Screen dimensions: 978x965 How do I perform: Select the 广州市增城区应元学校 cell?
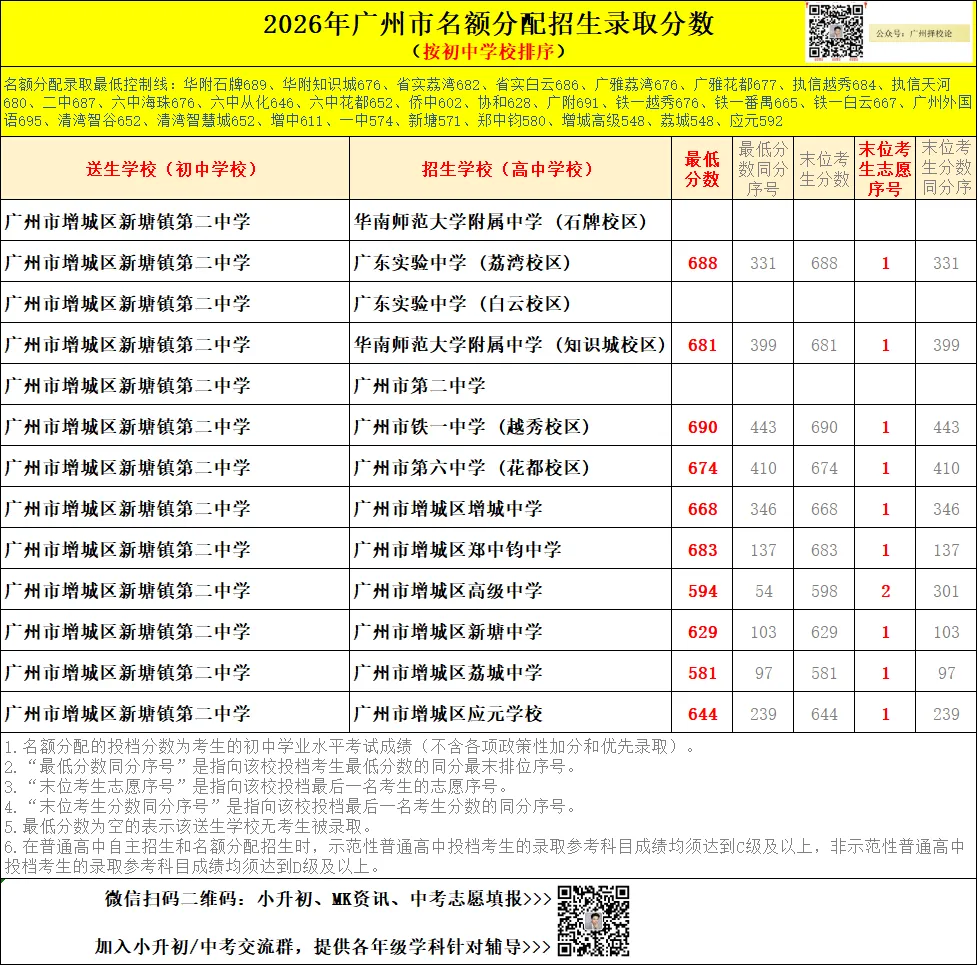[510, 713]
